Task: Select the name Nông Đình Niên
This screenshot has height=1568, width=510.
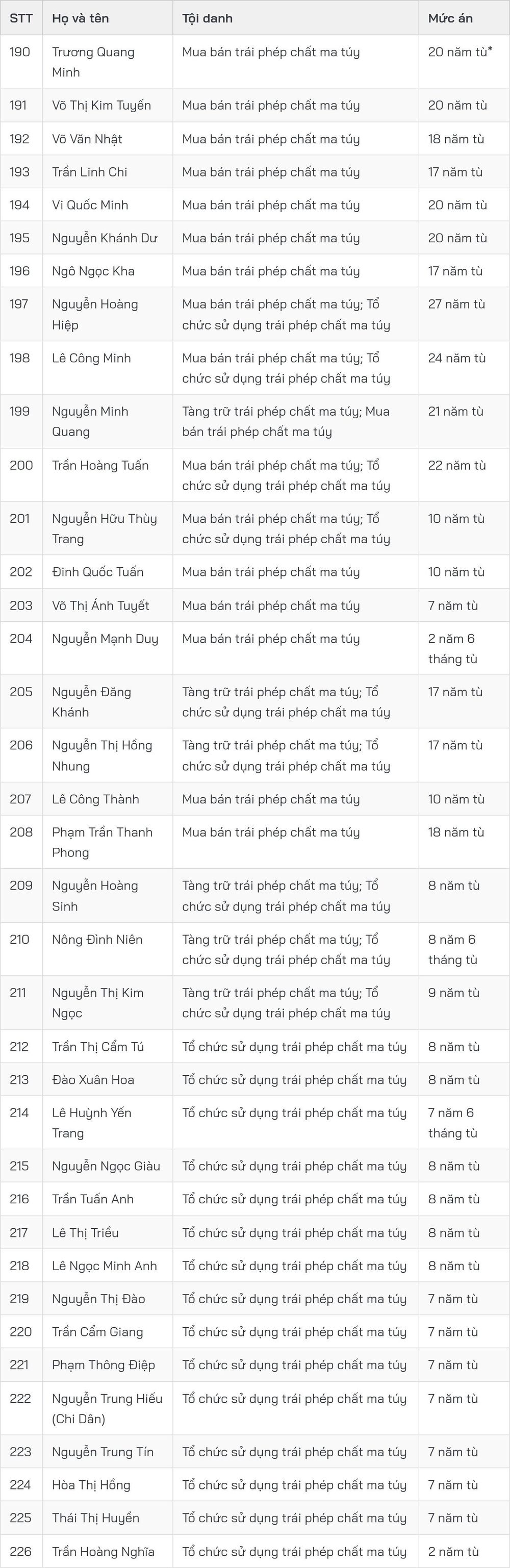Action: pyautogui.click(x=97, y=939)
